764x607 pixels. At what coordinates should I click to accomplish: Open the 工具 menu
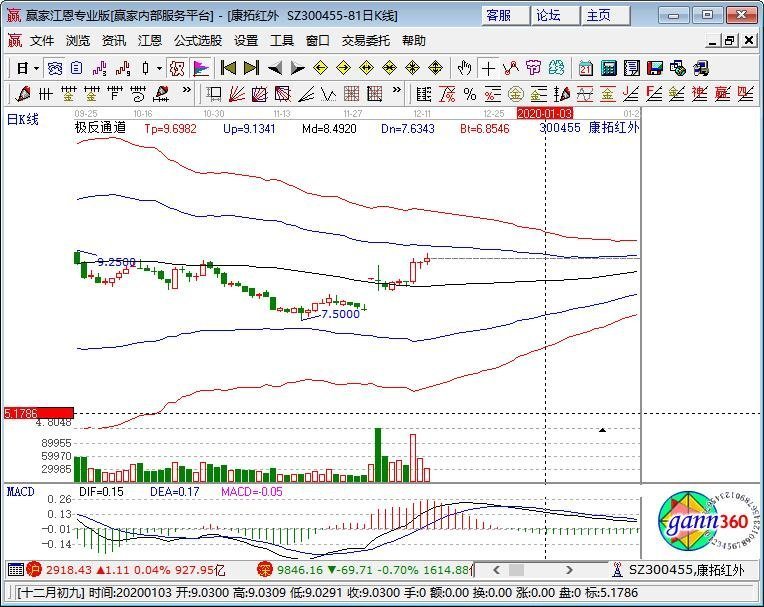pos(282,41)
